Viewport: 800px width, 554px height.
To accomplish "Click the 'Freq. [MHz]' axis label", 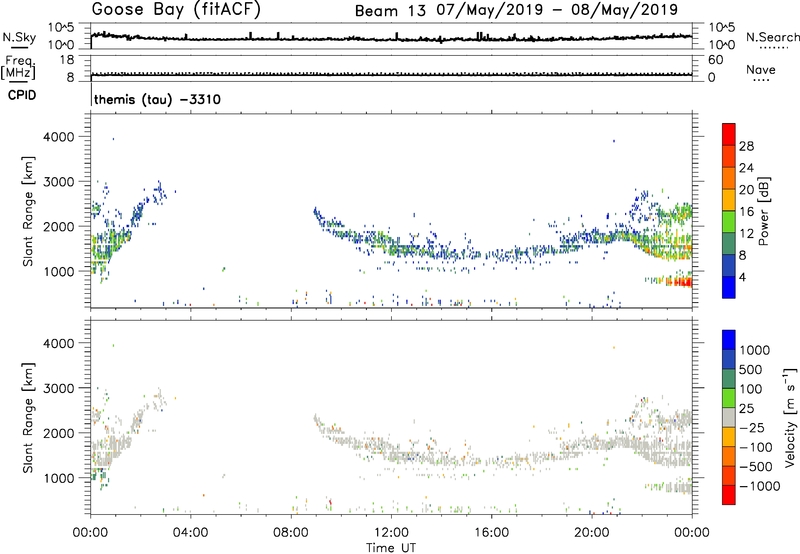I will [18, 68].
